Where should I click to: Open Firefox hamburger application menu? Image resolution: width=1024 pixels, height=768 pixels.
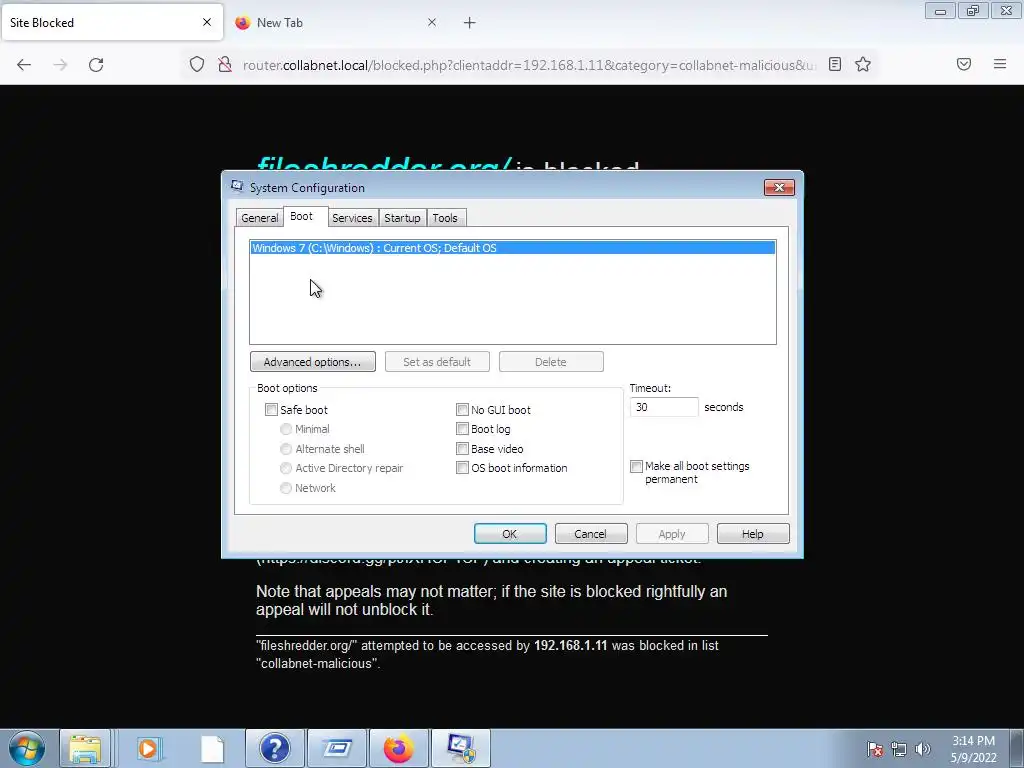point(1000,64)
